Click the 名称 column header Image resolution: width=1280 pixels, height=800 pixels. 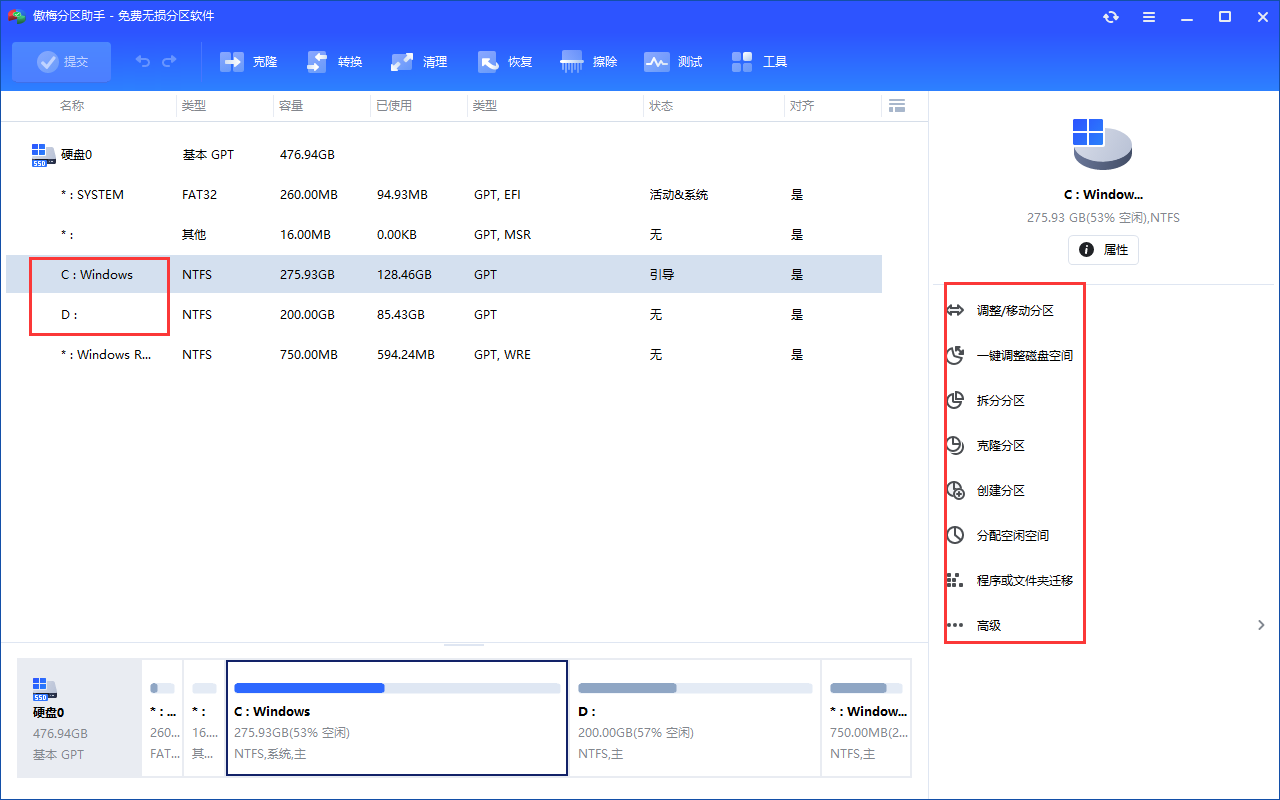(72, 105)
